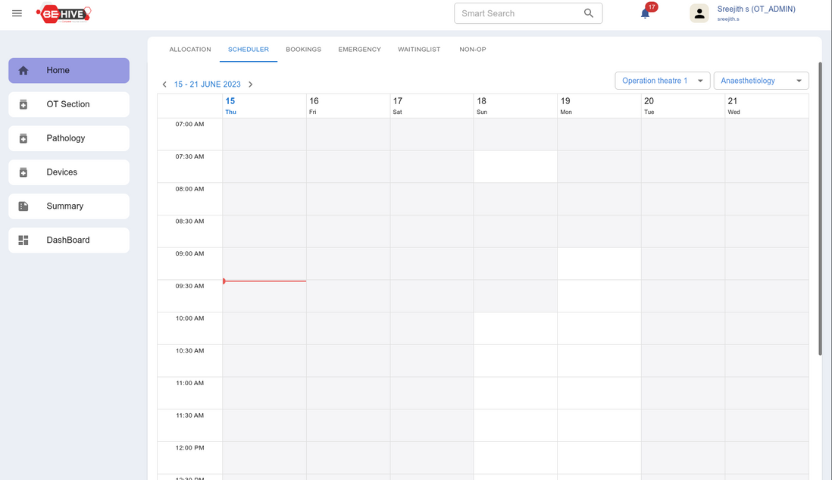Select Sunday 18 slot at 07:30 AM
Screen dimensions: 832x480
[x=515, y=167]
